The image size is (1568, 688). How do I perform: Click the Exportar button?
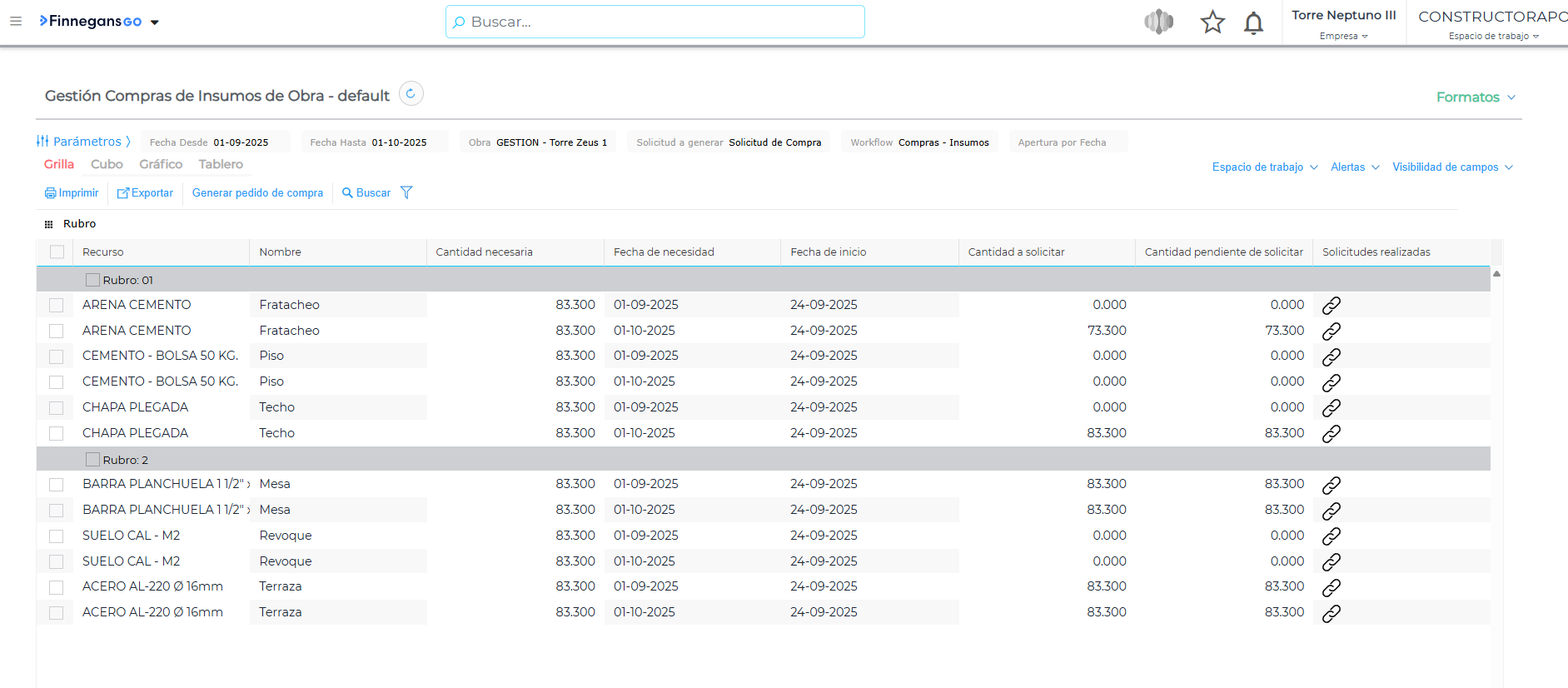(146, 193)
